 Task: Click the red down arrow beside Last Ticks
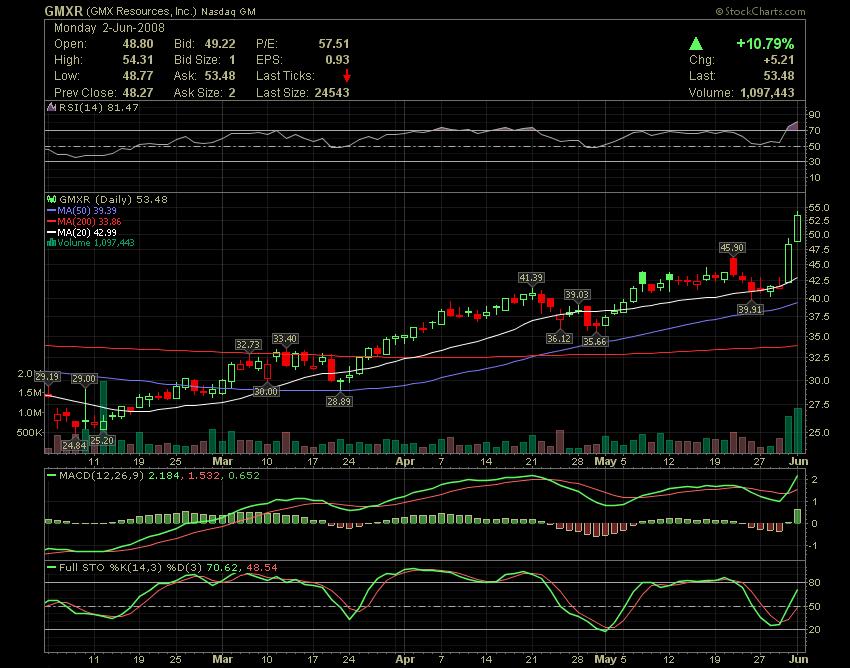[347, 76]
